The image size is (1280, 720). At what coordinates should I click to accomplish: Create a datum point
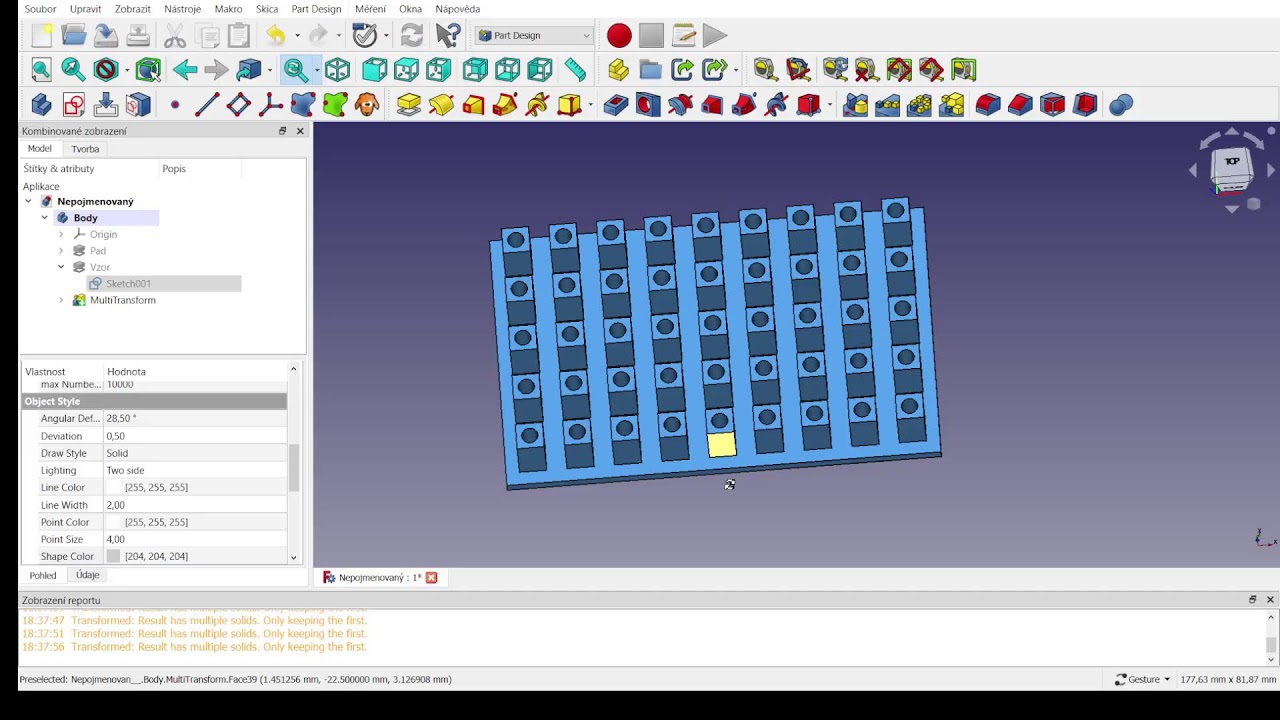[x=175, y=105]
